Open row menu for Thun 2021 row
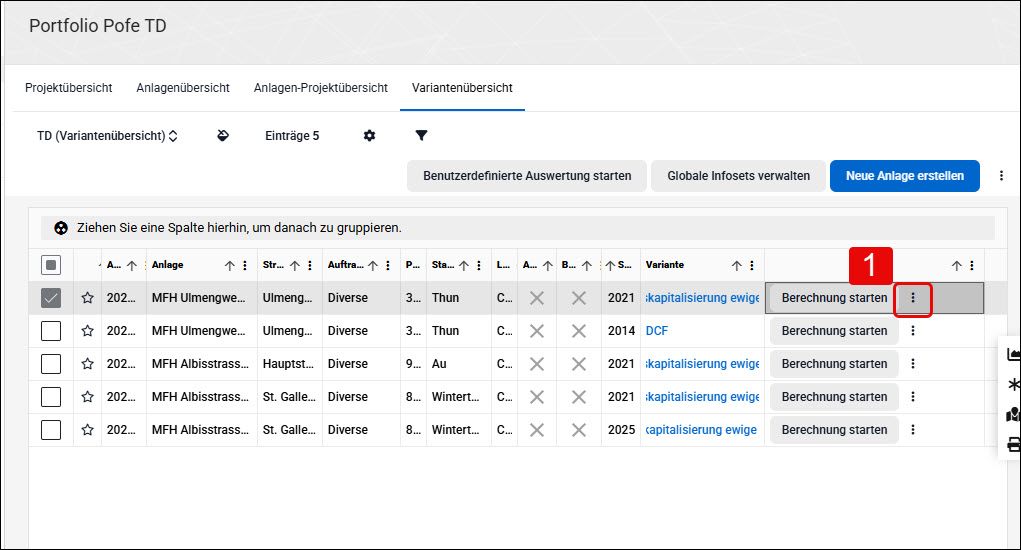This screenshot has height=550, width=1021. [913, 298]
